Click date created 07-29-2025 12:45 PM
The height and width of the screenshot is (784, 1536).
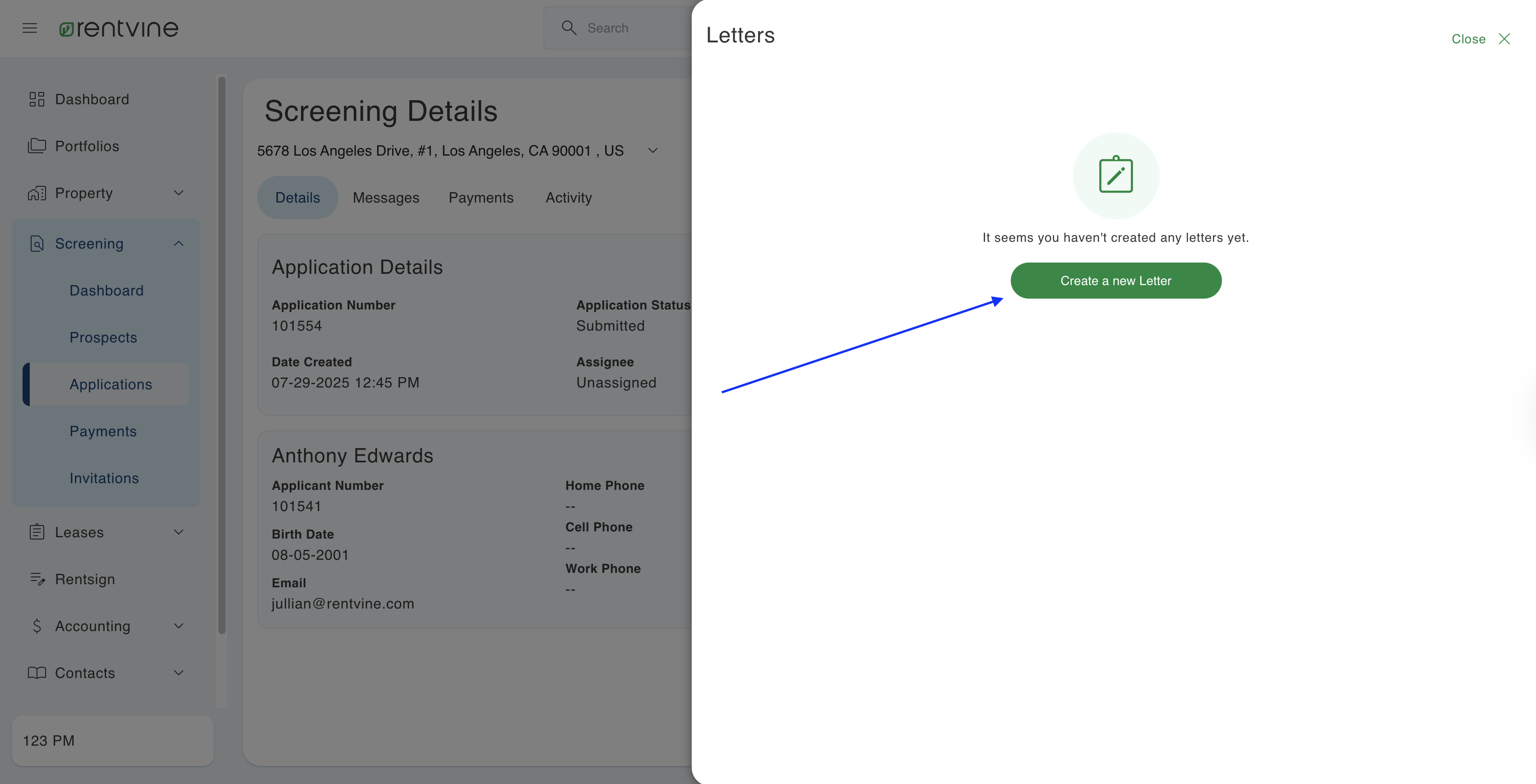[345, 383]
